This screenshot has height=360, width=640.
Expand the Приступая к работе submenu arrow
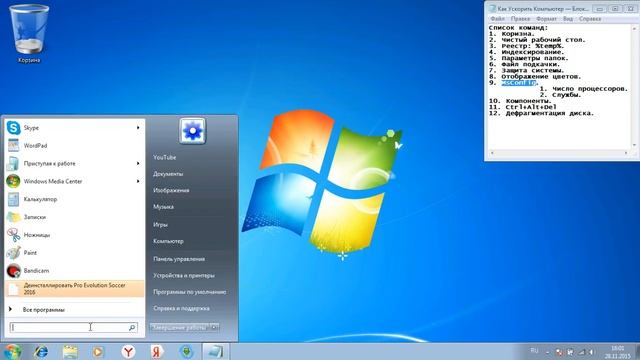[138, 163]
